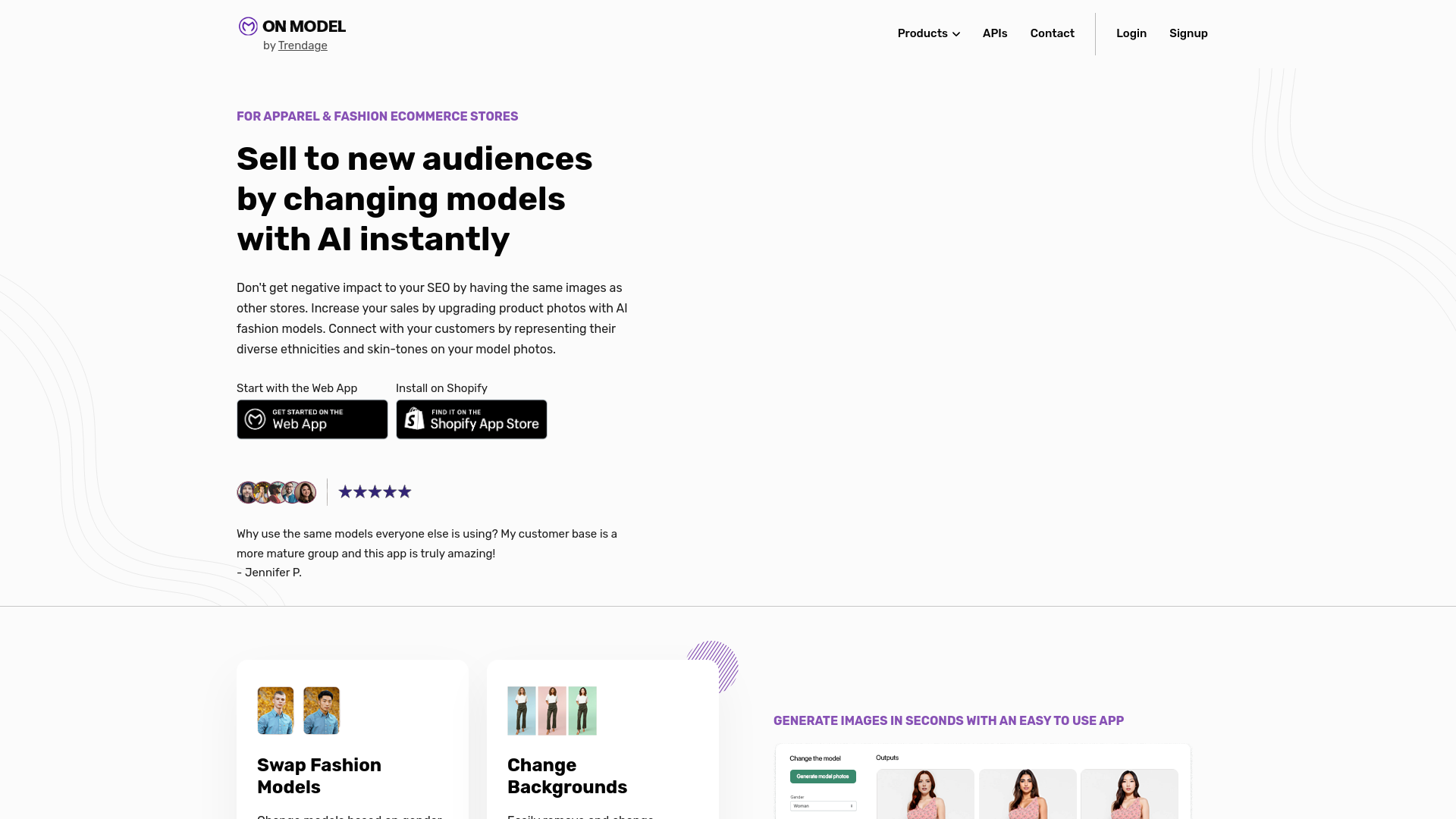
Task: Click the Generate model photos button
Action: pyautogui.click(x=823, y=777)
